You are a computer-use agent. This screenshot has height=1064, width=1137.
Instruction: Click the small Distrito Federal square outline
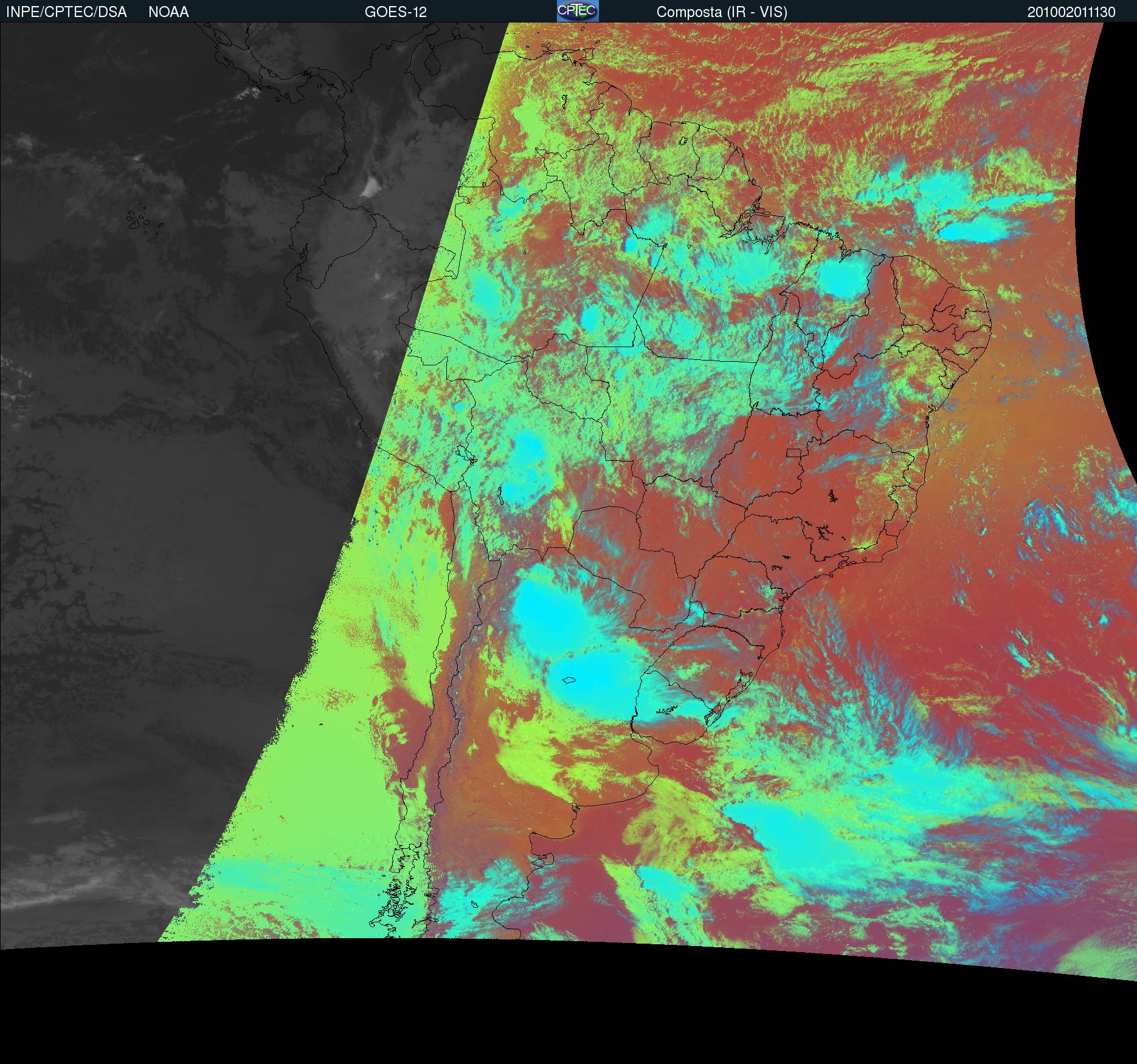coord(794,452)
